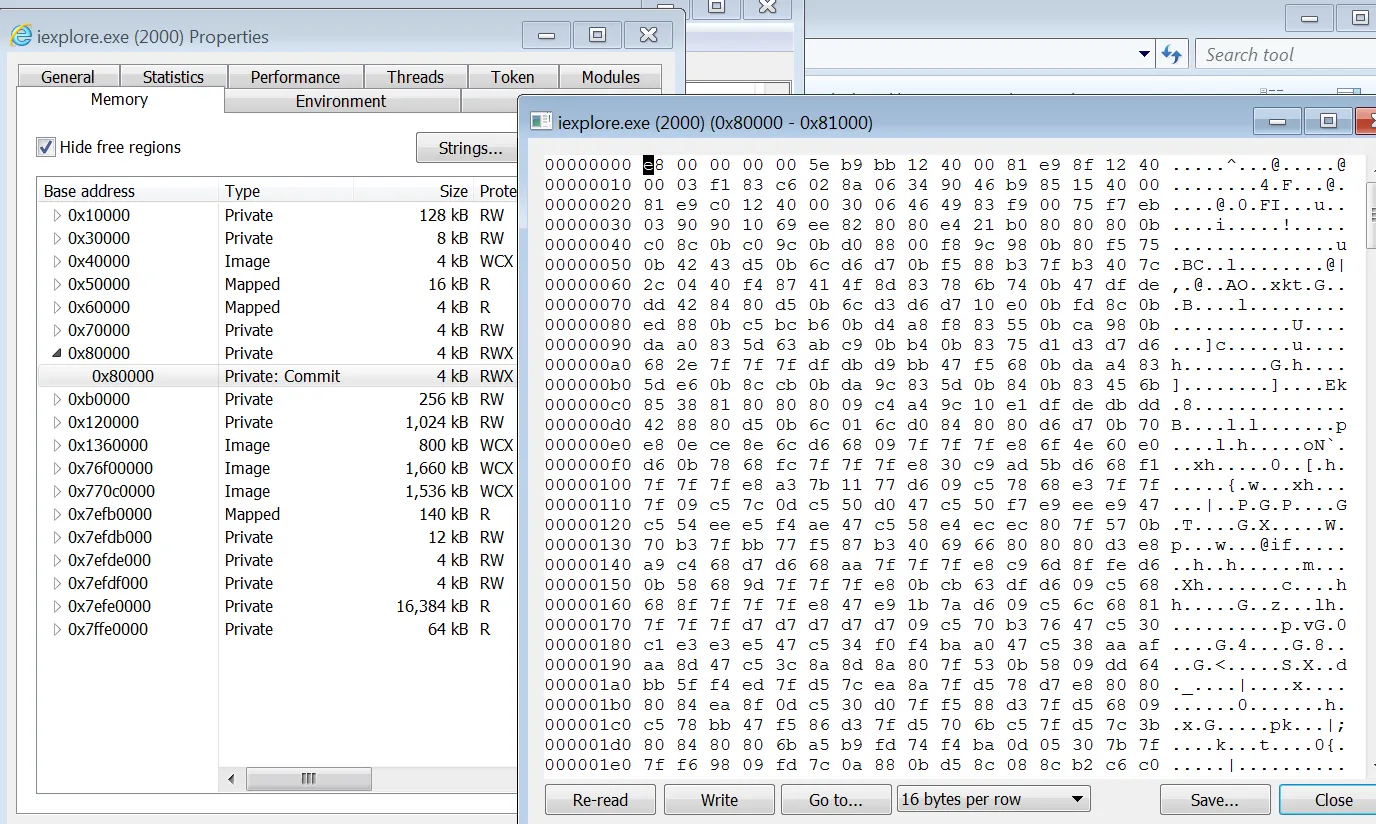Click the memory editor window title icon
Screen dimensions: 1376x824
point(541,122)
